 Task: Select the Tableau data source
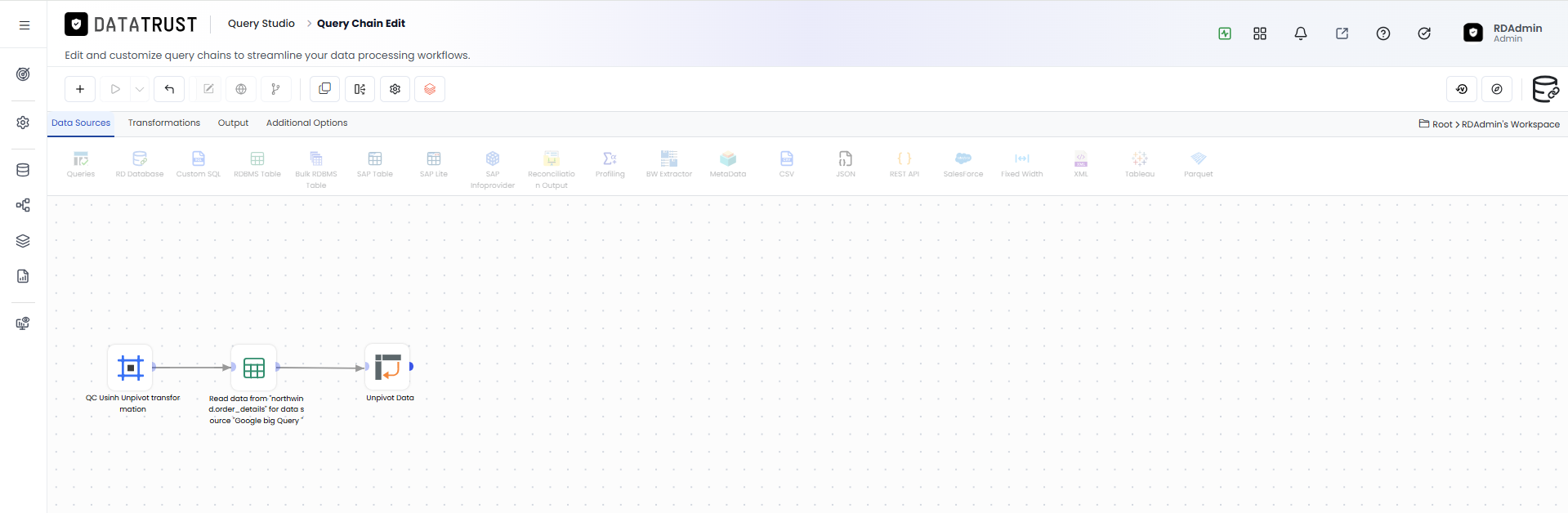1140,164
